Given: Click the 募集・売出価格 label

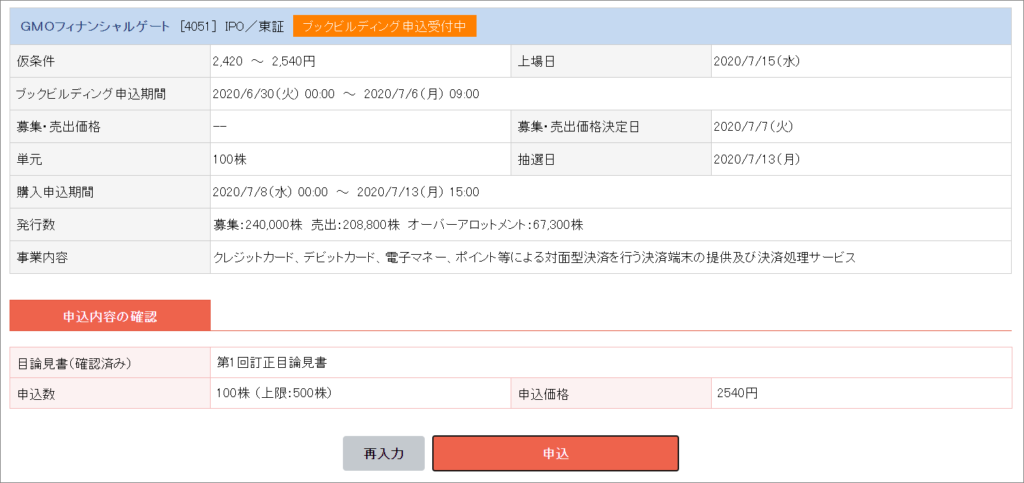Looking at the screenshot, I should pos(58,127).
